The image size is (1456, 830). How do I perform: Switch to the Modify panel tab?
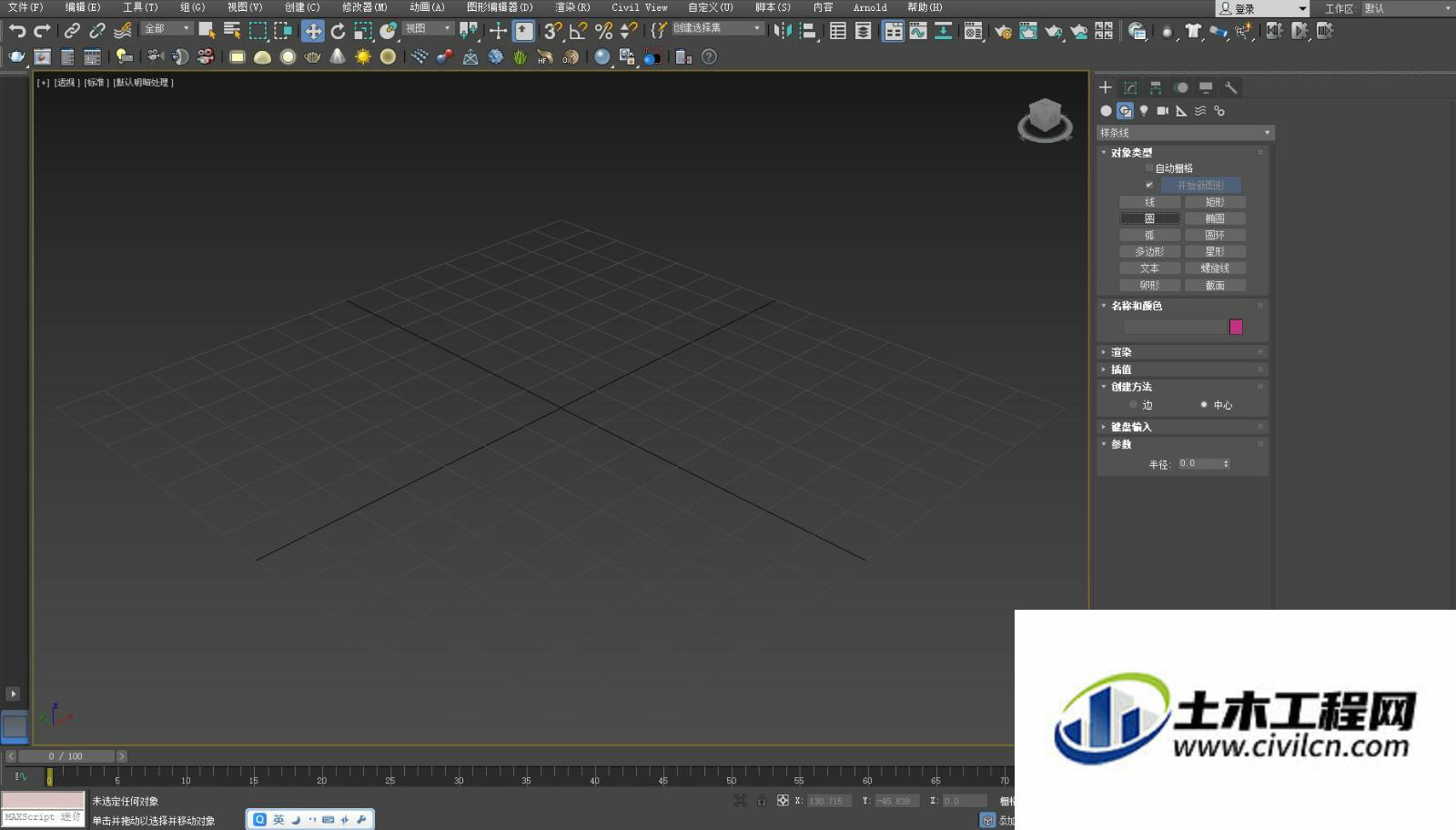(1130, 87)
